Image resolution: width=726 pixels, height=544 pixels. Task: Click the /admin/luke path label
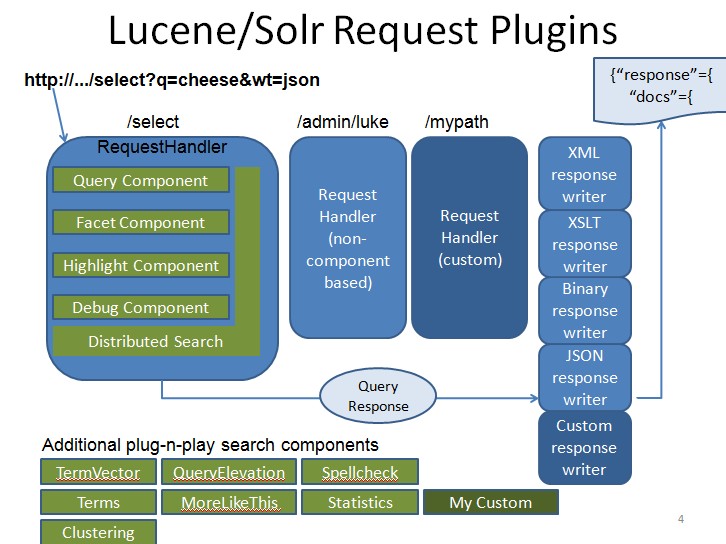(x=343, y=122)
